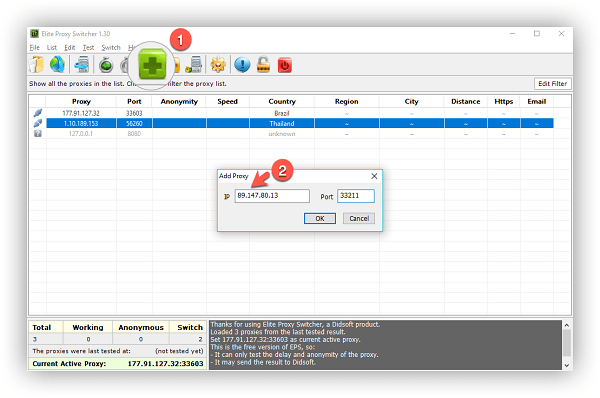Open the Switch menu
The height and width of the screenshot is (398, 600).
click(111, 47)
